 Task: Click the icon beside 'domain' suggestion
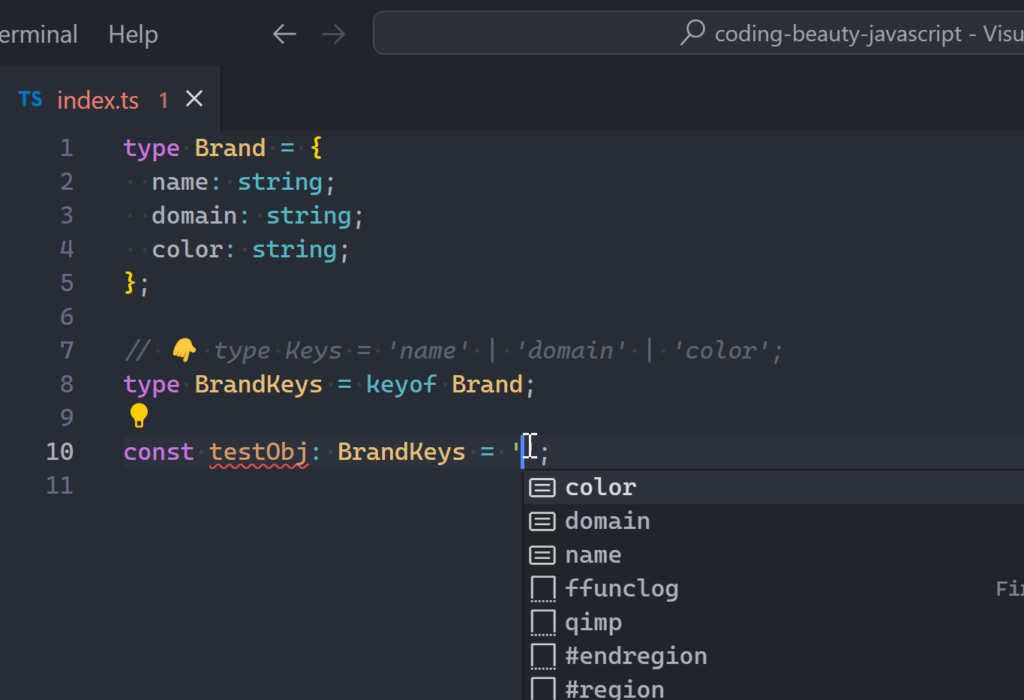click(x=542, y=522)
